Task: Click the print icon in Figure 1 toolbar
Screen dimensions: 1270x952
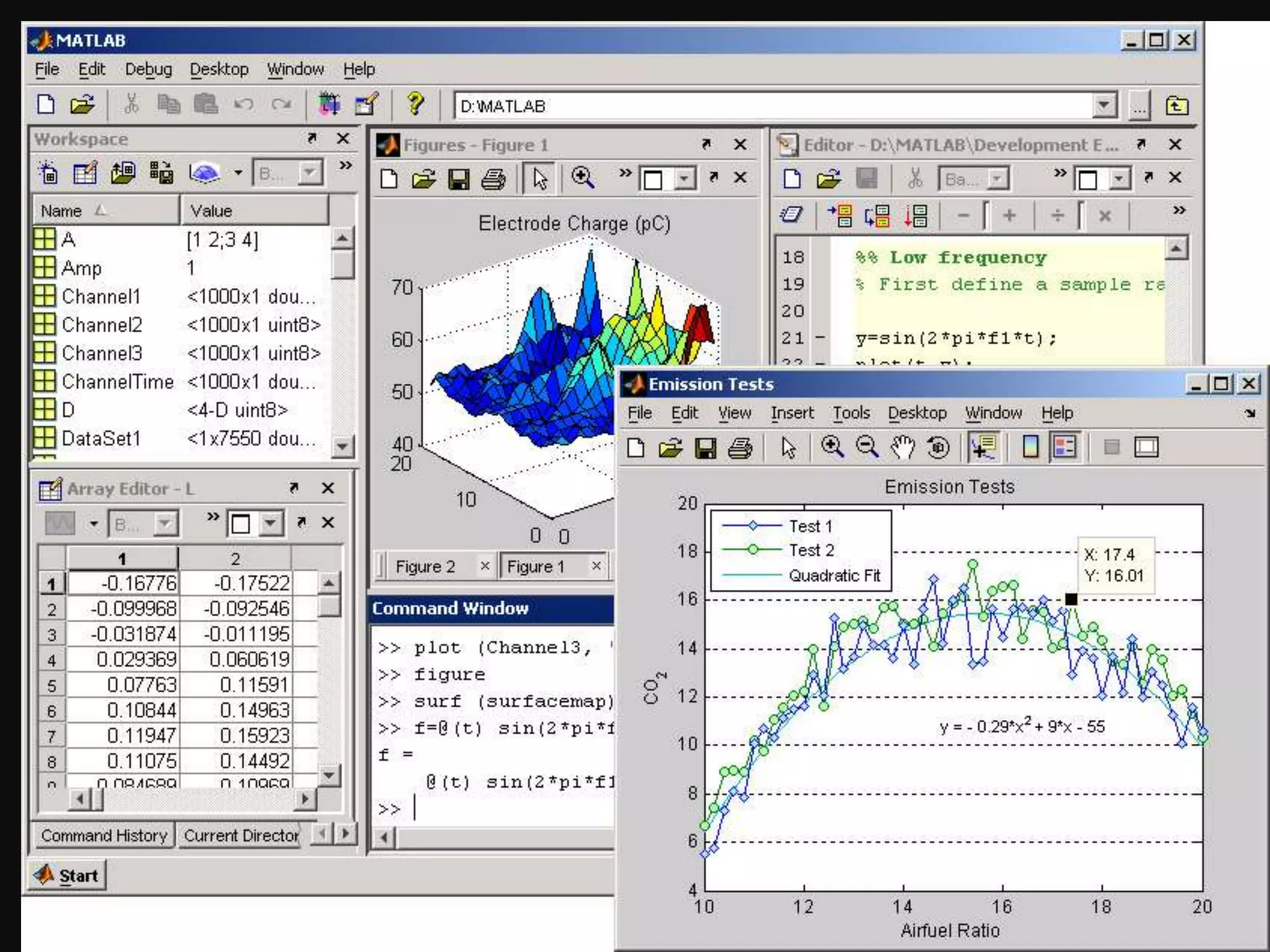Action: point(494,180)
